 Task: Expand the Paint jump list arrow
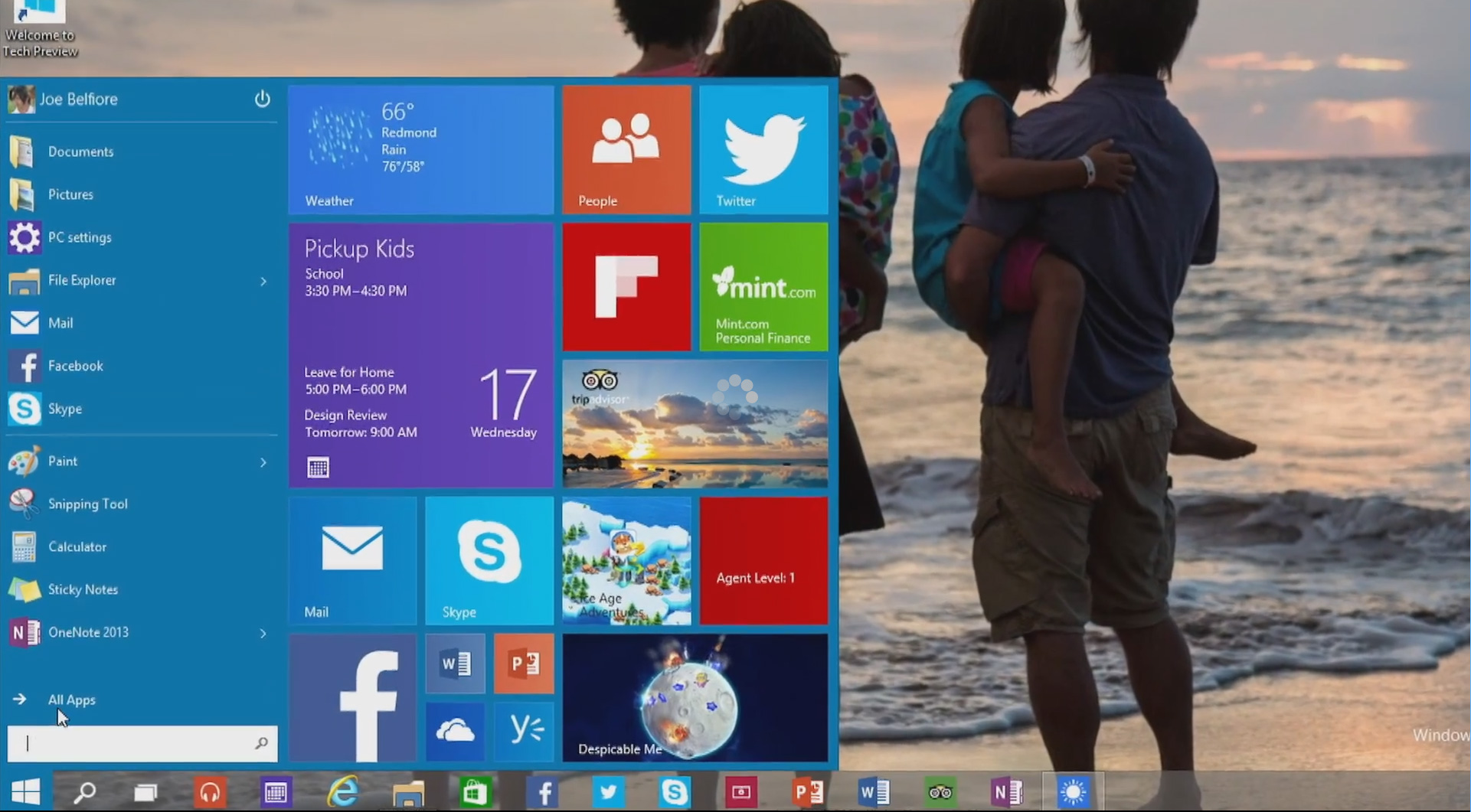263,462
